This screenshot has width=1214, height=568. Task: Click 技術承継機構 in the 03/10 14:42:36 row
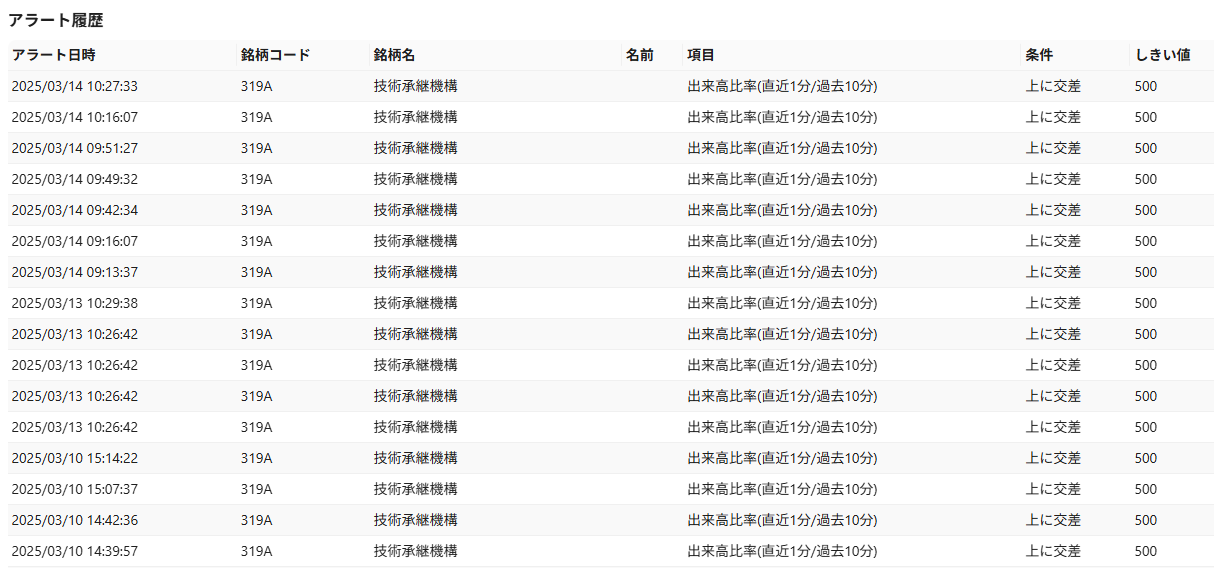(416, 520)
